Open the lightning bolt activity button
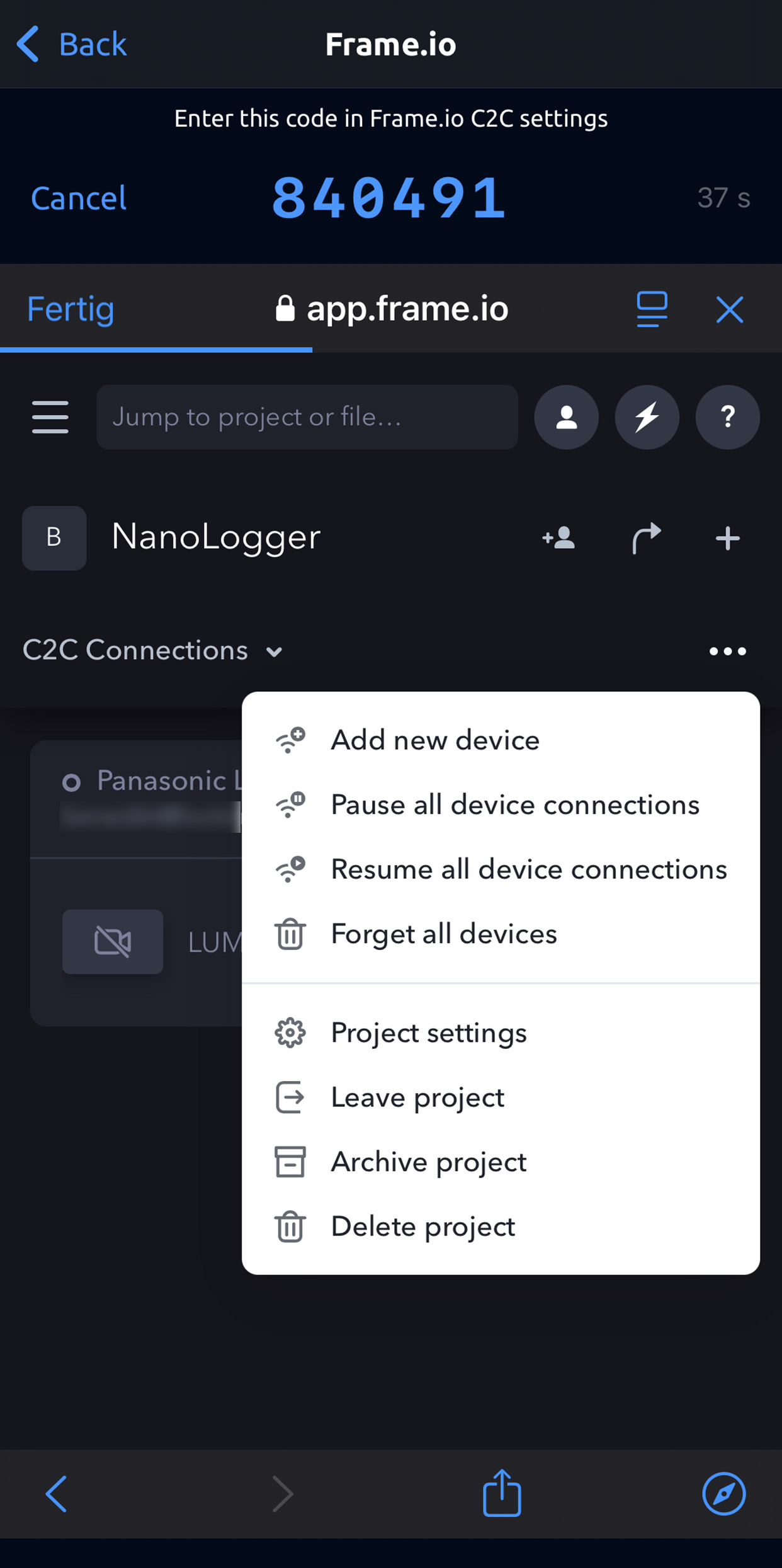Screen dimensions: 782x1568 [647, 417]
